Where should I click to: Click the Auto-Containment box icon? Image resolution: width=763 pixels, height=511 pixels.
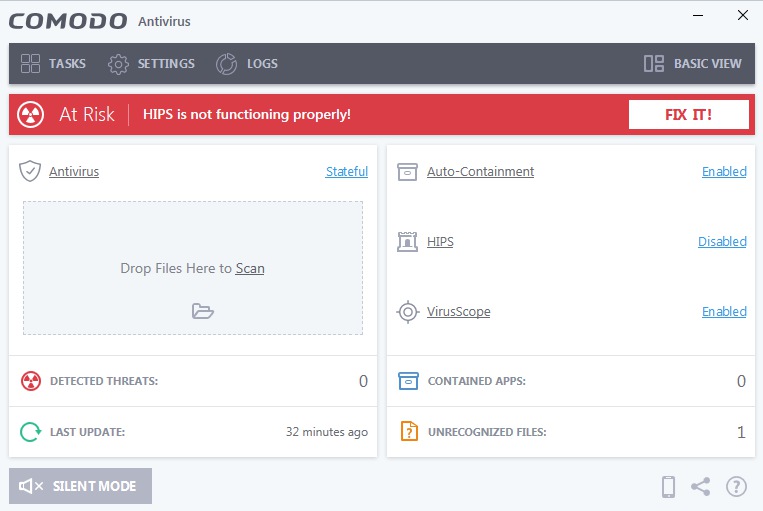(407, 172)
